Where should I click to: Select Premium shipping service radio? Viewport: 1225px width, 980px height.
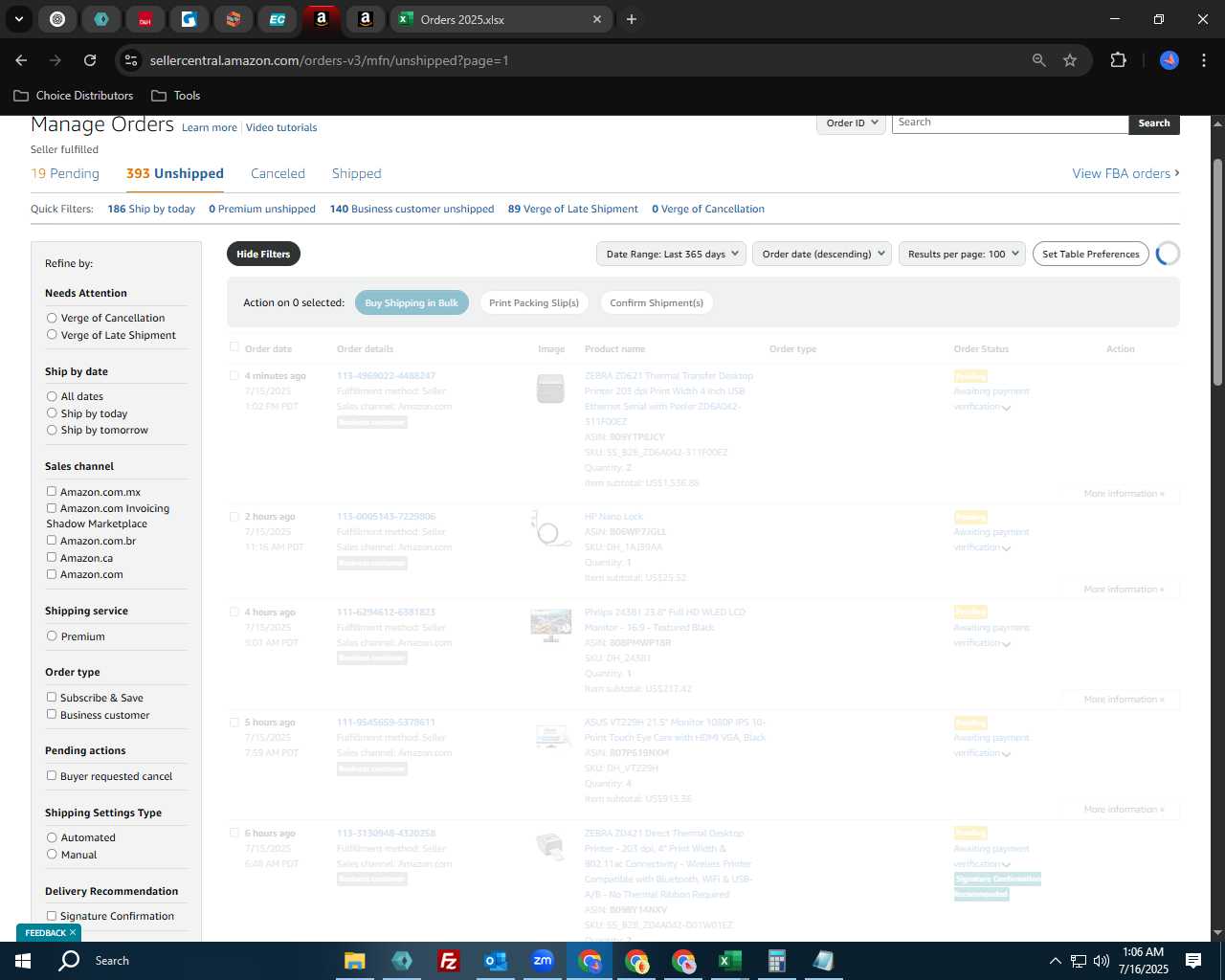click(52, 636)
